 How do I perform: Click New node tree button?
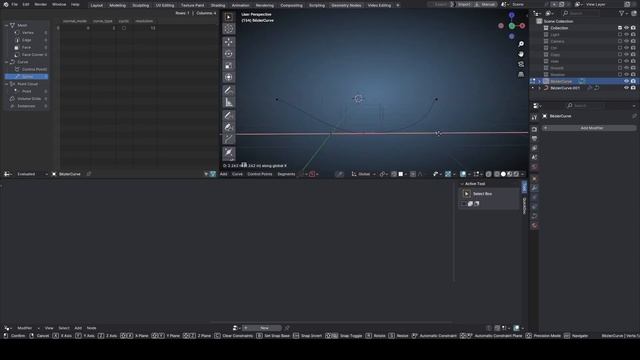[x=262, y=328]
